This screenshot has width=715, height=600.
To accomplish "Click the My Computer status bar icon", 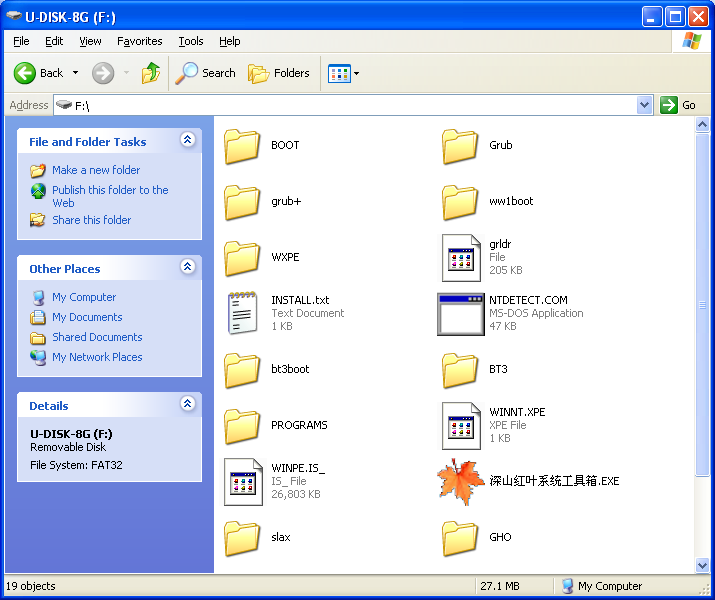I will coord(568,586).
